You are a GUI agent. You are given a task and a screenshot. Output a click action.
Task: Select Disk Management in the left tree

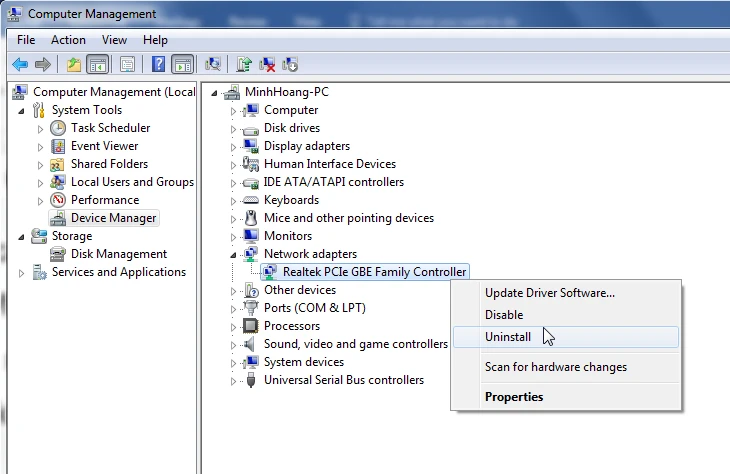click(118, 254)
